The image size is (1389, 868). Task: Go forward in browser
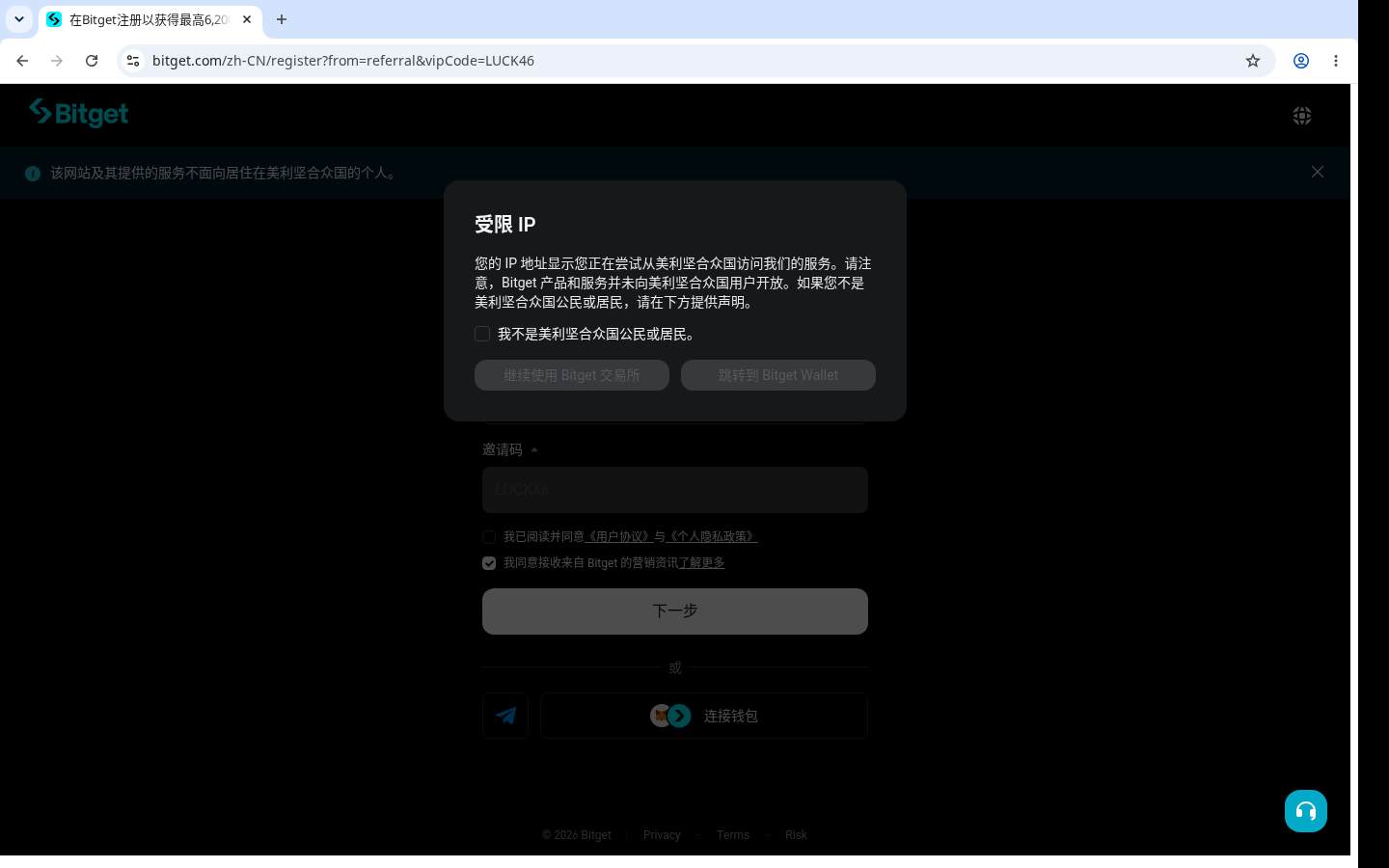coord(57,61)
